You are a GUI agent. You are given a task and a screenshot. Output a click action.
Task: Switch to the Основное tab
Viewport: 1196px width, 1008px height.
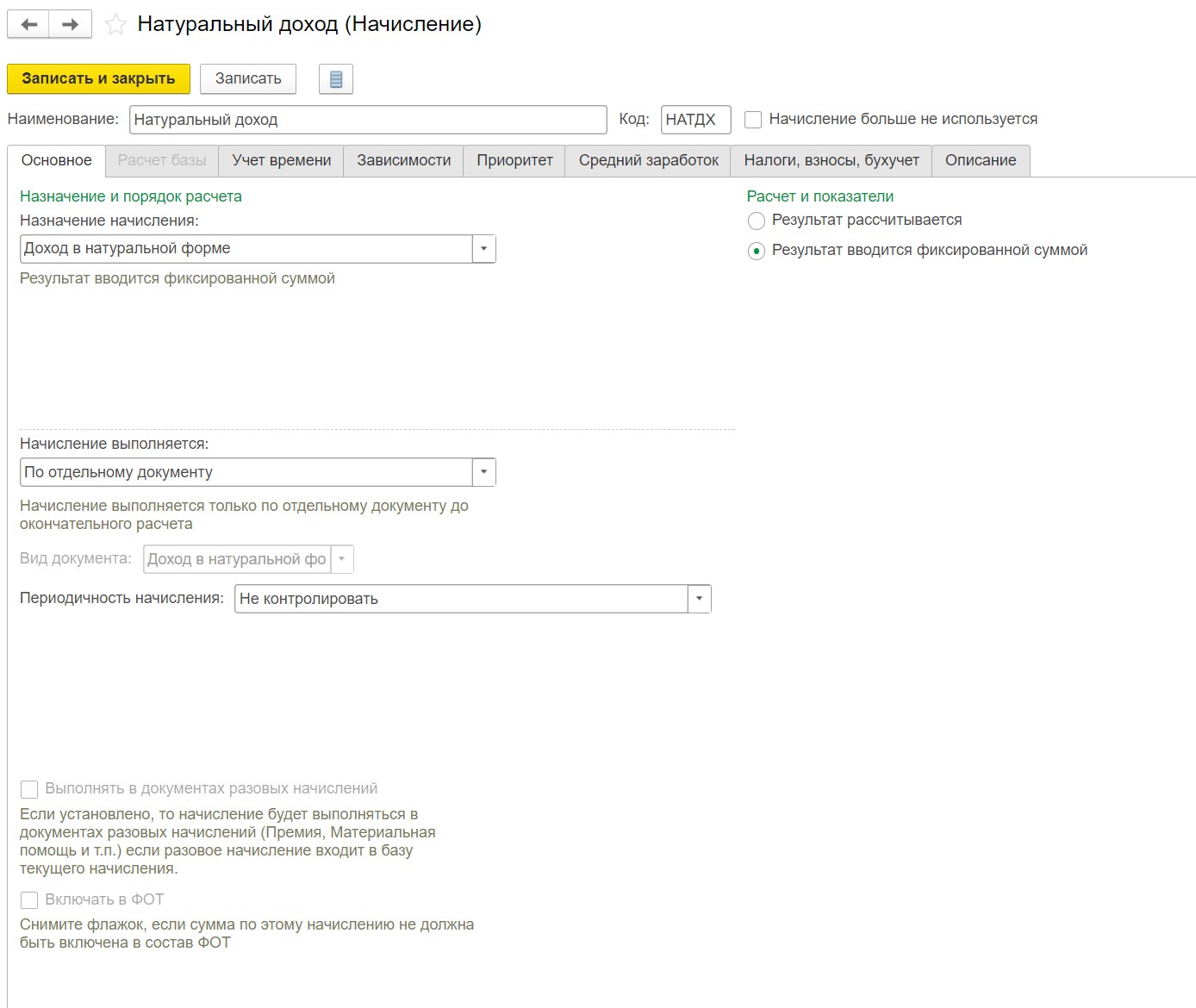[57, 160]
